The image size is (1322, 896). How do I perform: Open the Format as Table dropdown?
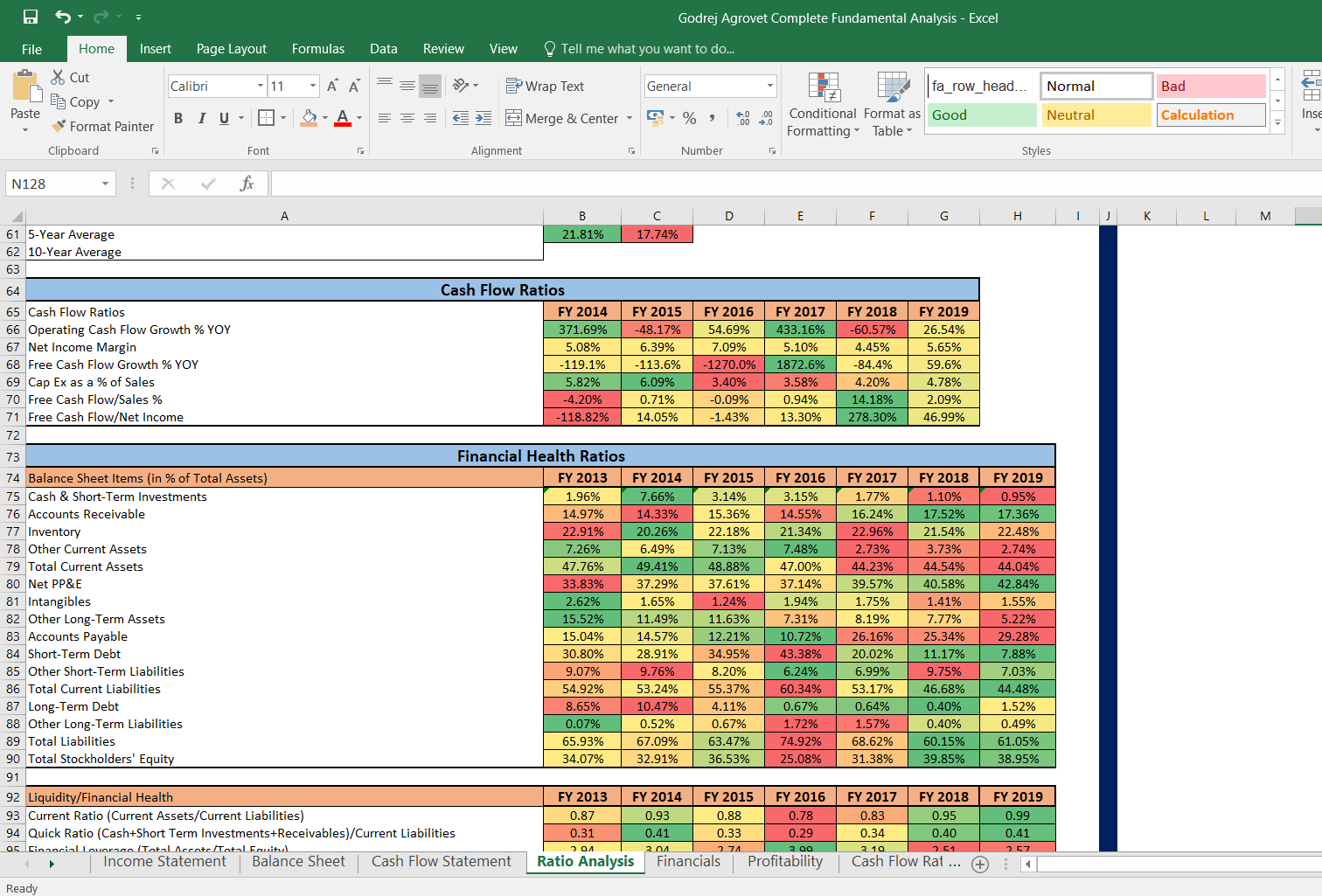(892, 105)
